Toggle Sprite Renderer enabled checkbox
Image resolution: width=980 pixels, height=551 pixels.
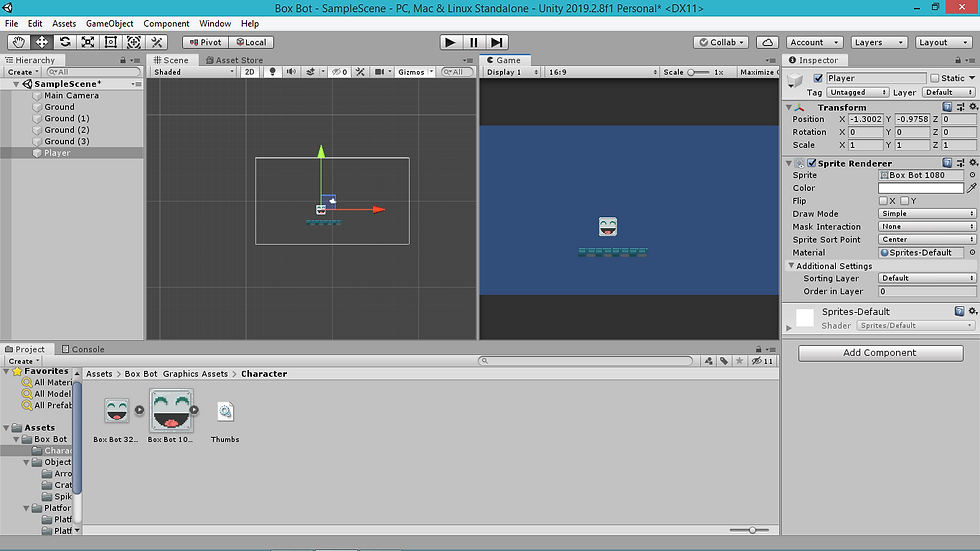tap(812, 163)
